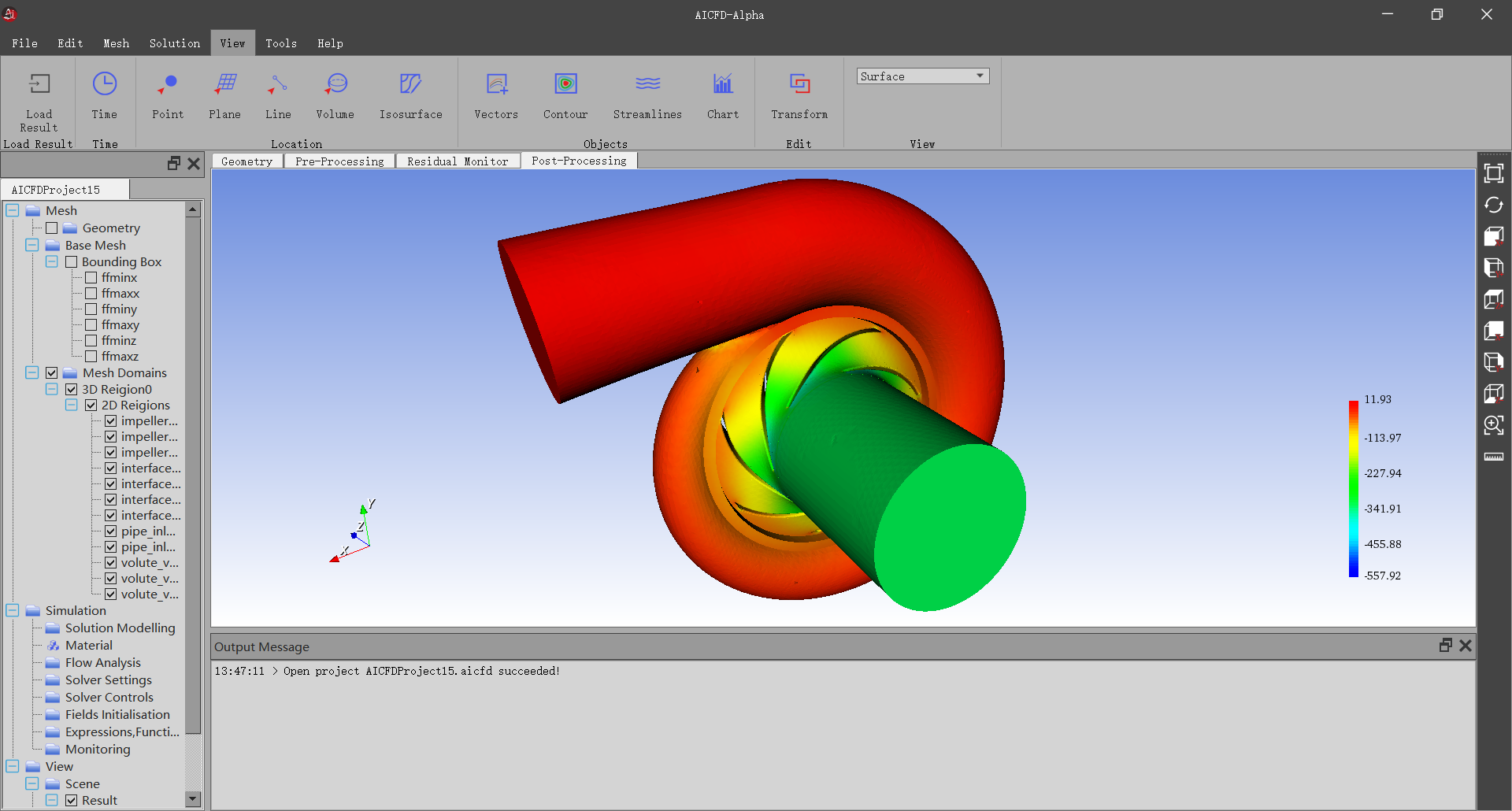This screenshot has width=1512, height=811.
Task: Enable the Geometry checkbox
Action: [52, 228]
